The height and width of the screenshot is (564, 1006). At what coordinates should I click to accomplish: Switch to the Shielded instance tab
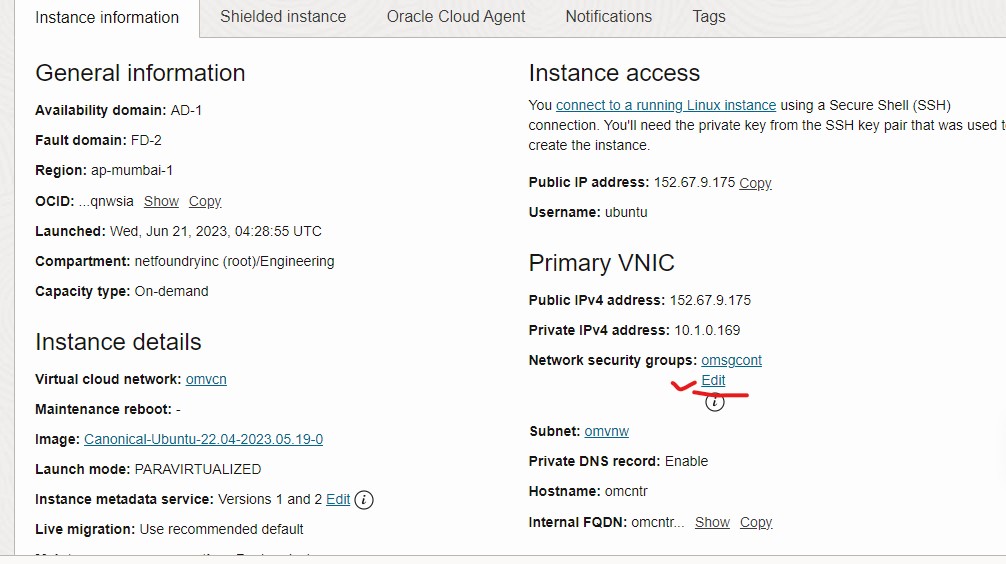[283, 17]
